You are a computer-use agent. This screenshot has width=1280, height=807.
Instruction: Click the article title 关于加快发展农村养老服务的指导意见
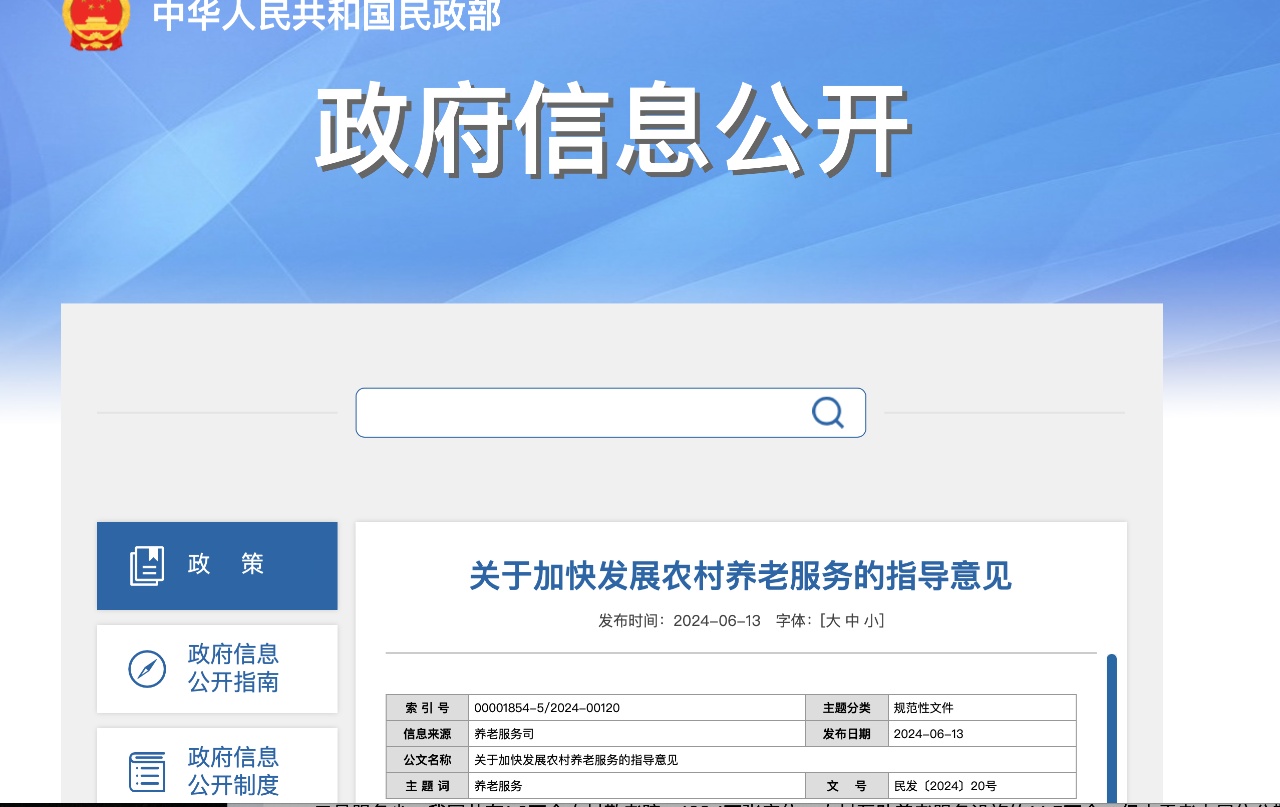(x=740, y=576)
